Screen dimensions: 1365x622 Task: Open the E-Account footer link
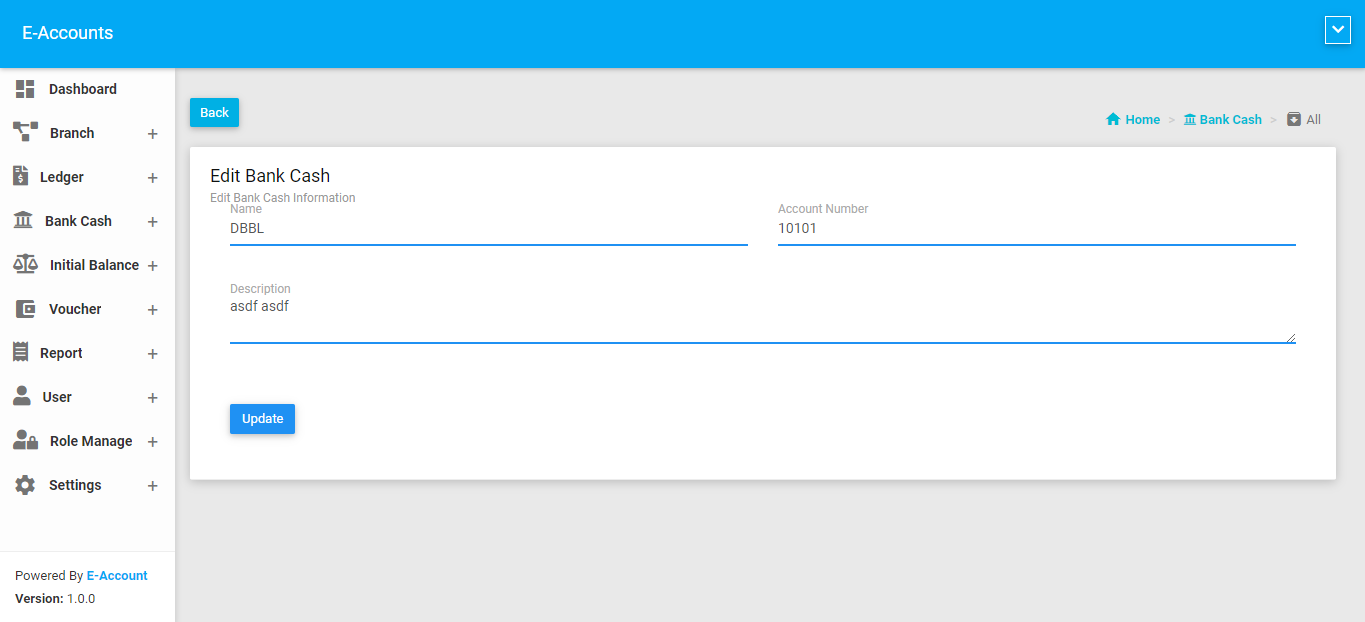pyautogui.click(x=117, y=576)
